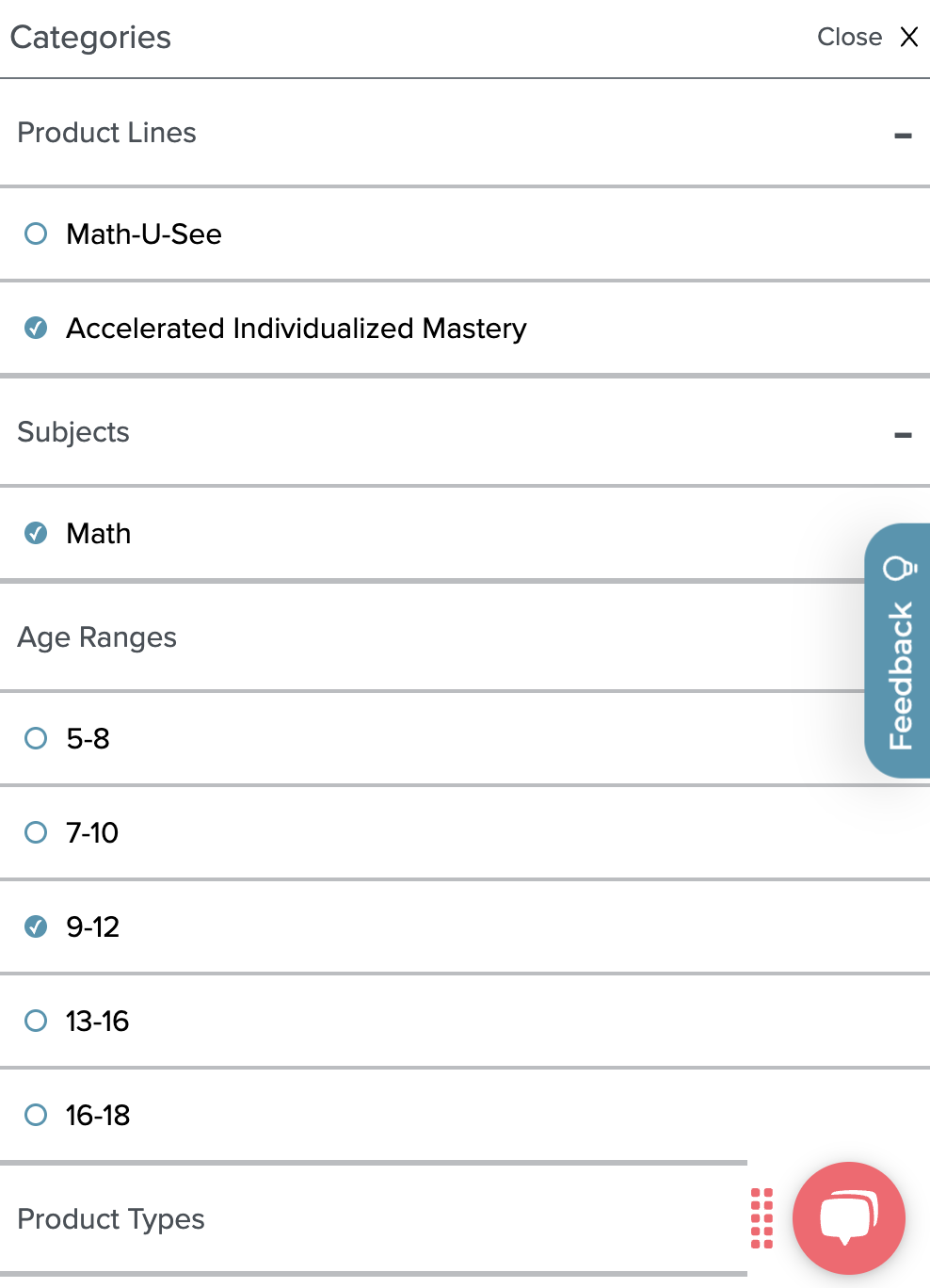Deselect the checked 9-12 age range
Image resolution: width=930 pixels, height=1288 pixels.
click(x=36, y=926)
